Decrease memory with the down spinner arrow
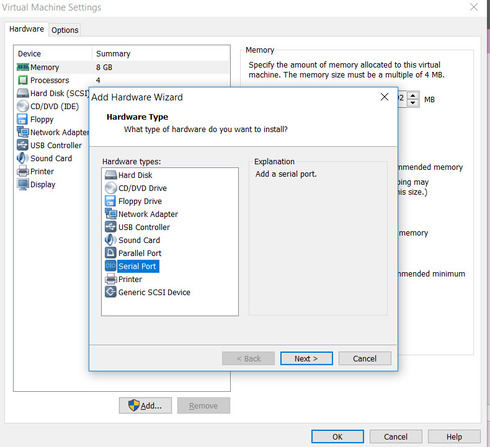 click(413, 103)
